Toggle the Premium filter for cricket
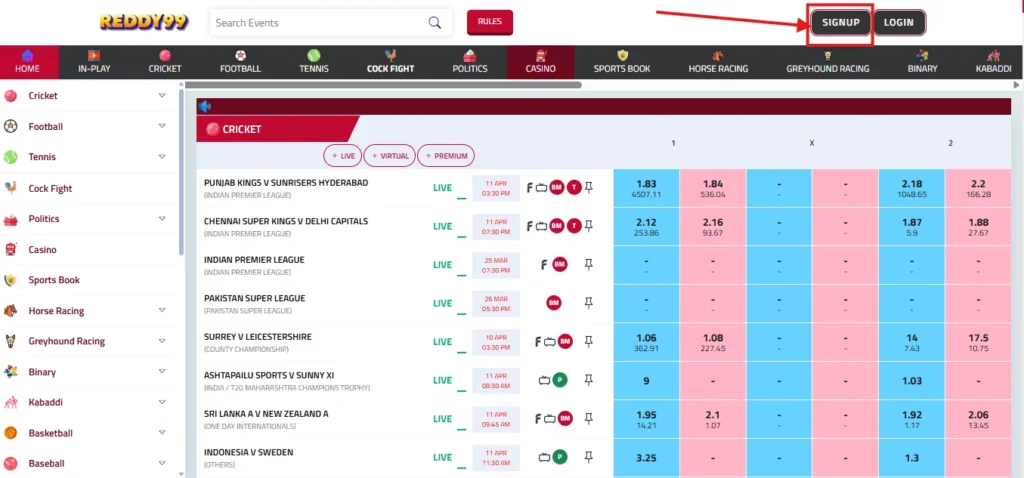 [x=446, y=156]
